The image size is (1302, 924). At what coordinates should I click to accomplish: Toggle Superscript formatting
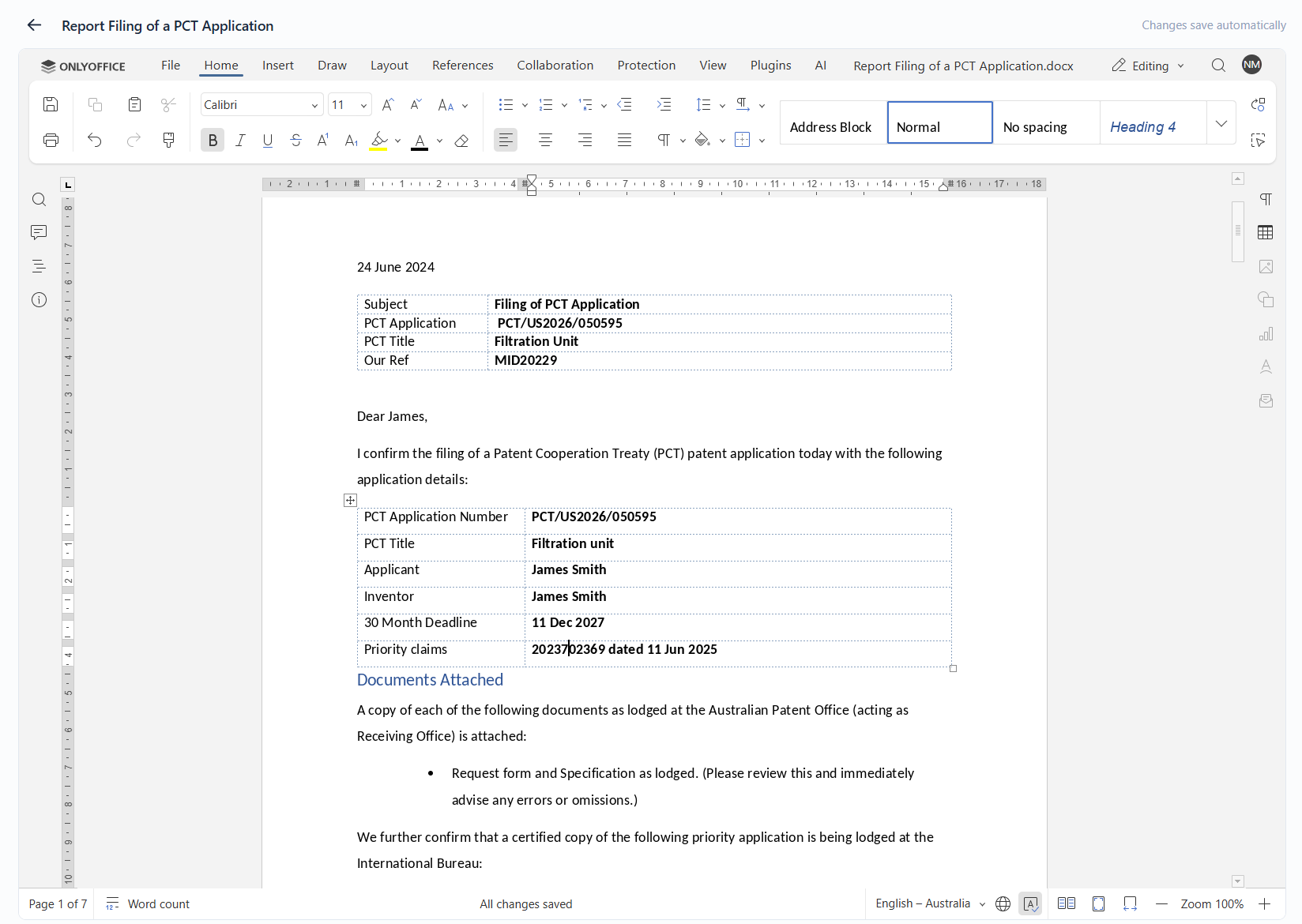point(323,140)
